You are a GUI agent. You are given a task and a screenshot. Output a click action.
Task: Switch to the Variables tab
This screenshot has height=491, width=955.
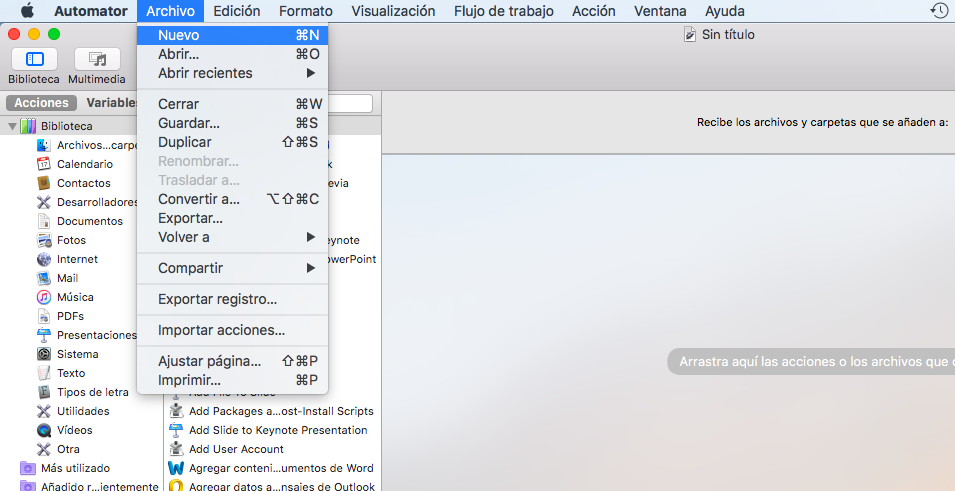tap(112, 103)
